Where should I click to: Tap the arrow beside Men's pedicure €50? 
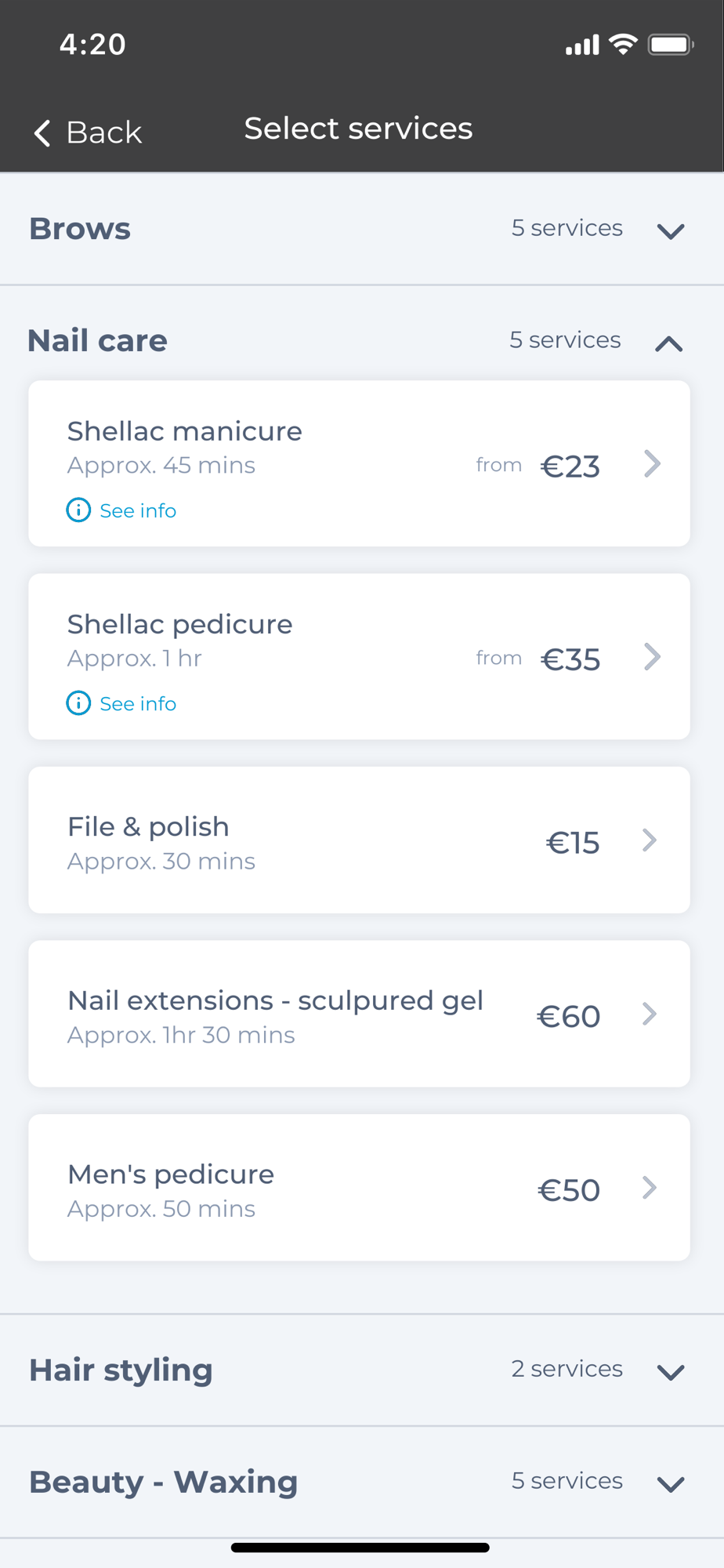[650, 1188]
